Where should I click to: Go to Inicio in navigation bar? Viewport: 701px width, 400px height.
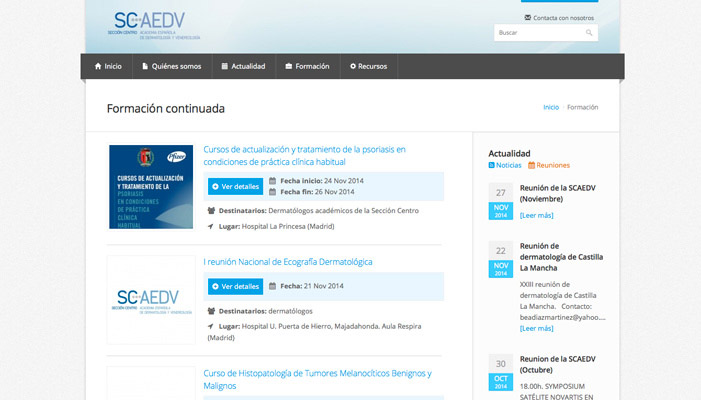108,66
